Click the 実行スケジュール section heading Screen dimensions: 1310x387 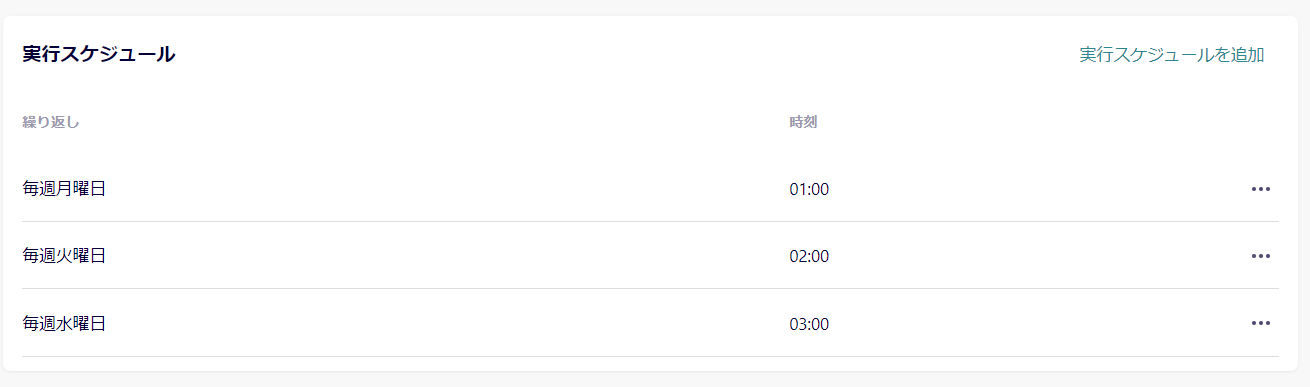point(99,54)
